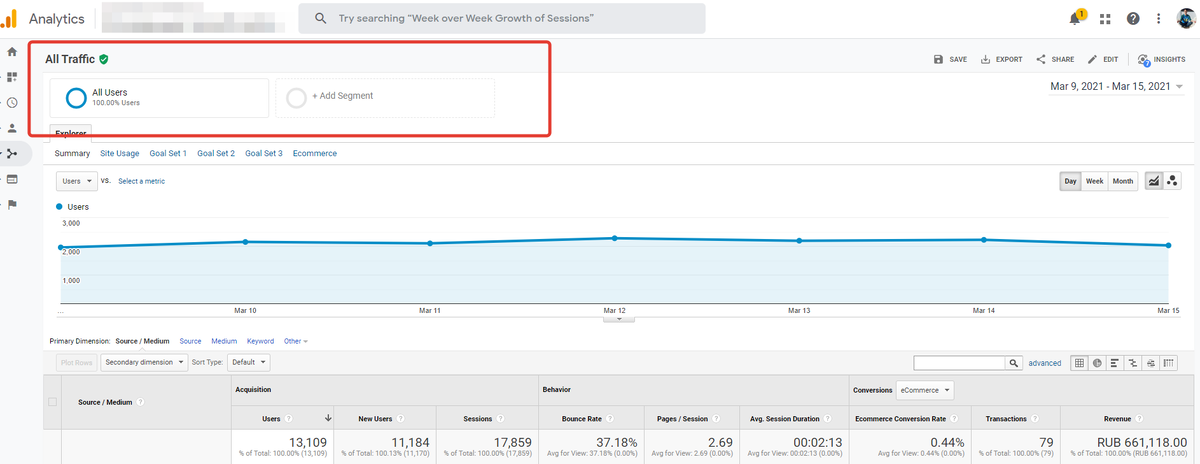
Task: Switch to the motion chart view
Action: pos(1172,181)
